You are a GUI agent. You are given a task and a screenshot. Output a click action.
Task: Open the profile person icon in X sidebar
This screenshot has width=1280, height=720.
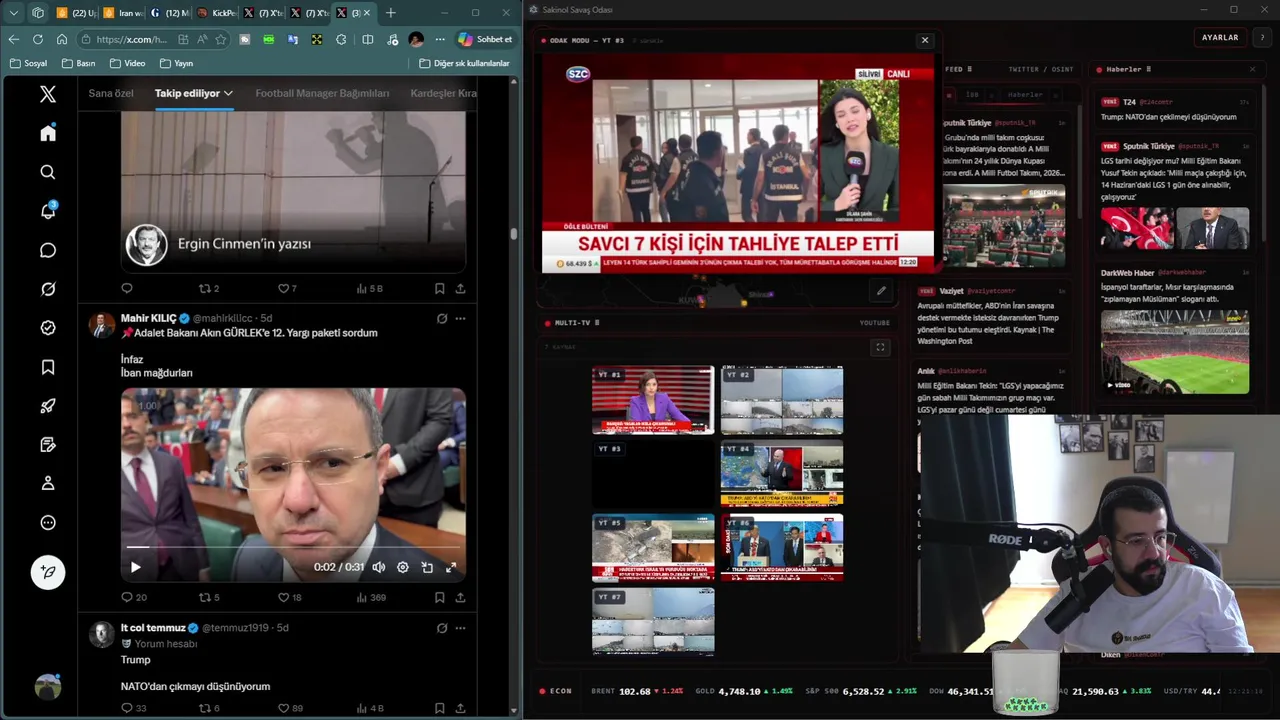pyautogui.click(x=48, y=483)
